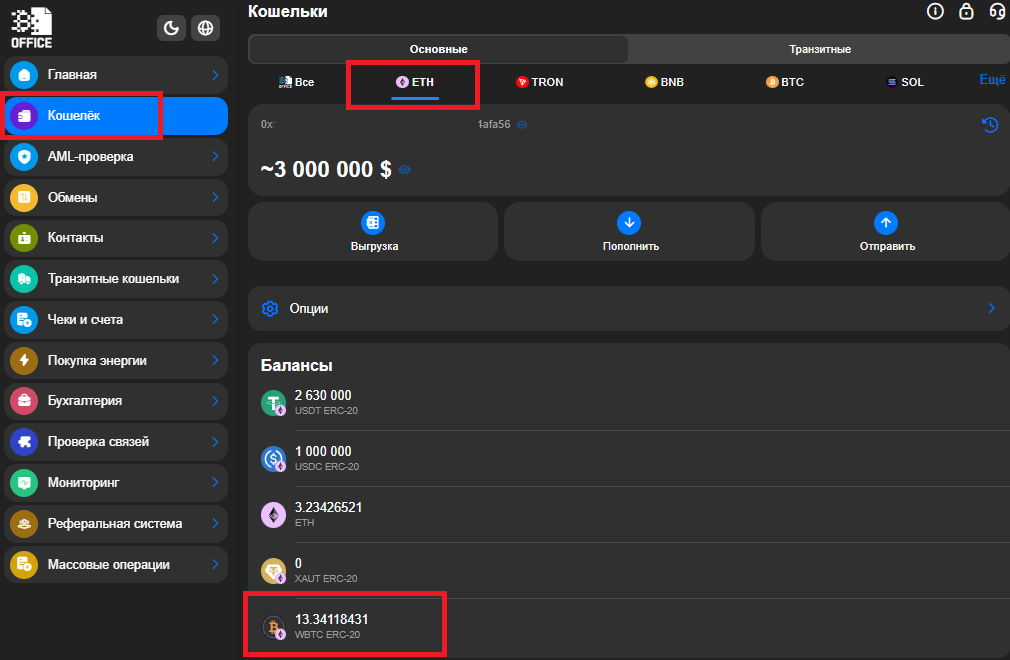Click the Отправить send arrow

[886, 223]
